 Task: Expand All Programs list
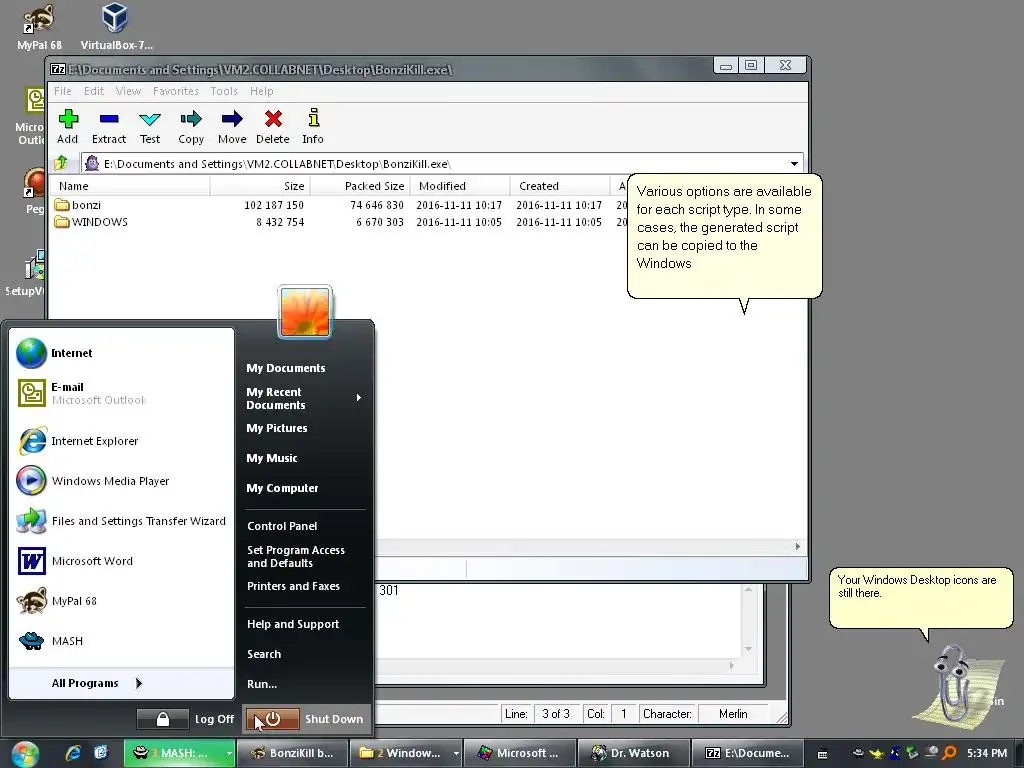[x=121, y=683]
